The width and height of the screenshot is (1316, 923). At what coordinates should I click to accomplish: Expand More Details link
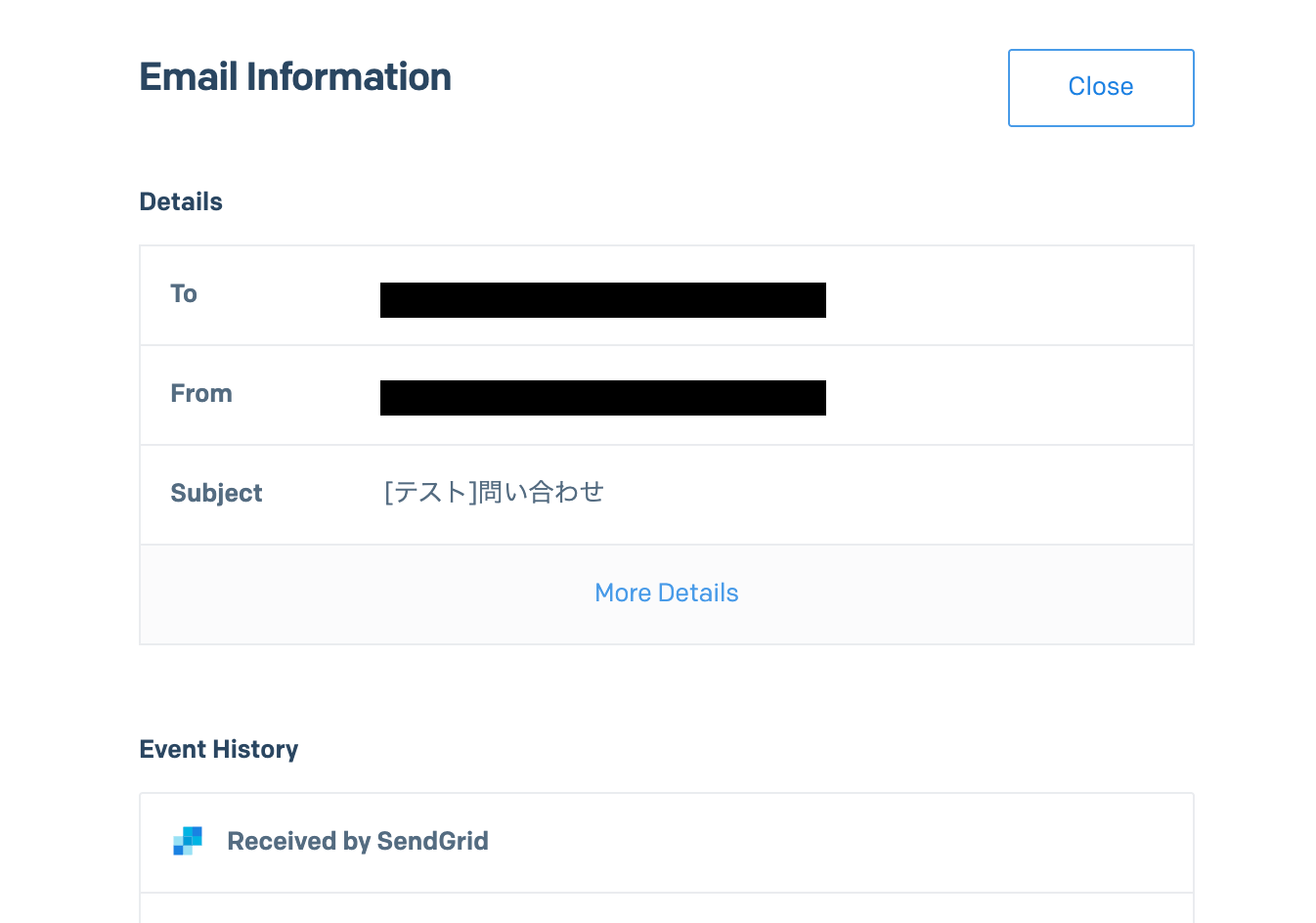pyautogui.click(x=666, y=593)
